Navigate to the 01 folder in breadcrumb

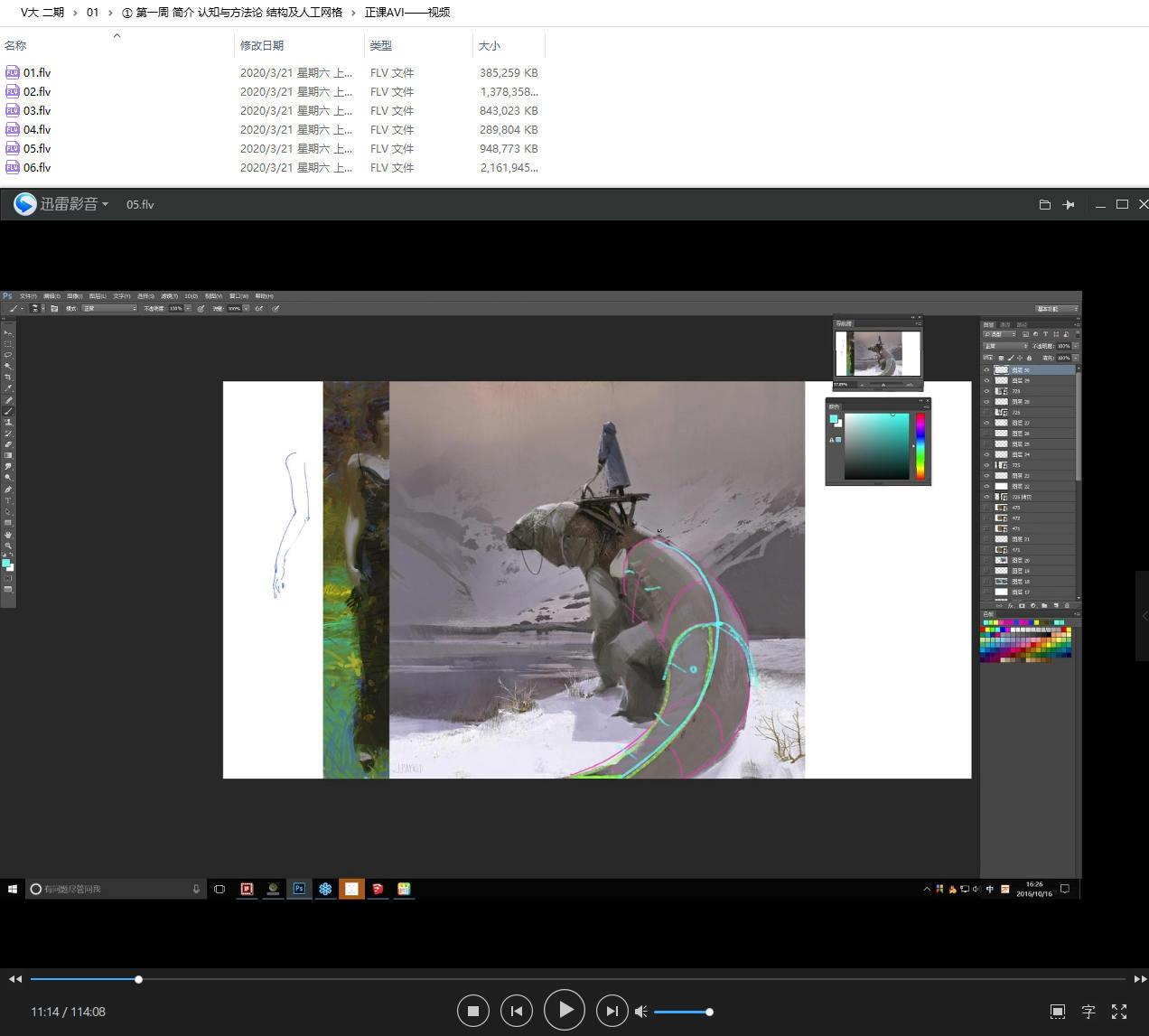click(92, 13)
